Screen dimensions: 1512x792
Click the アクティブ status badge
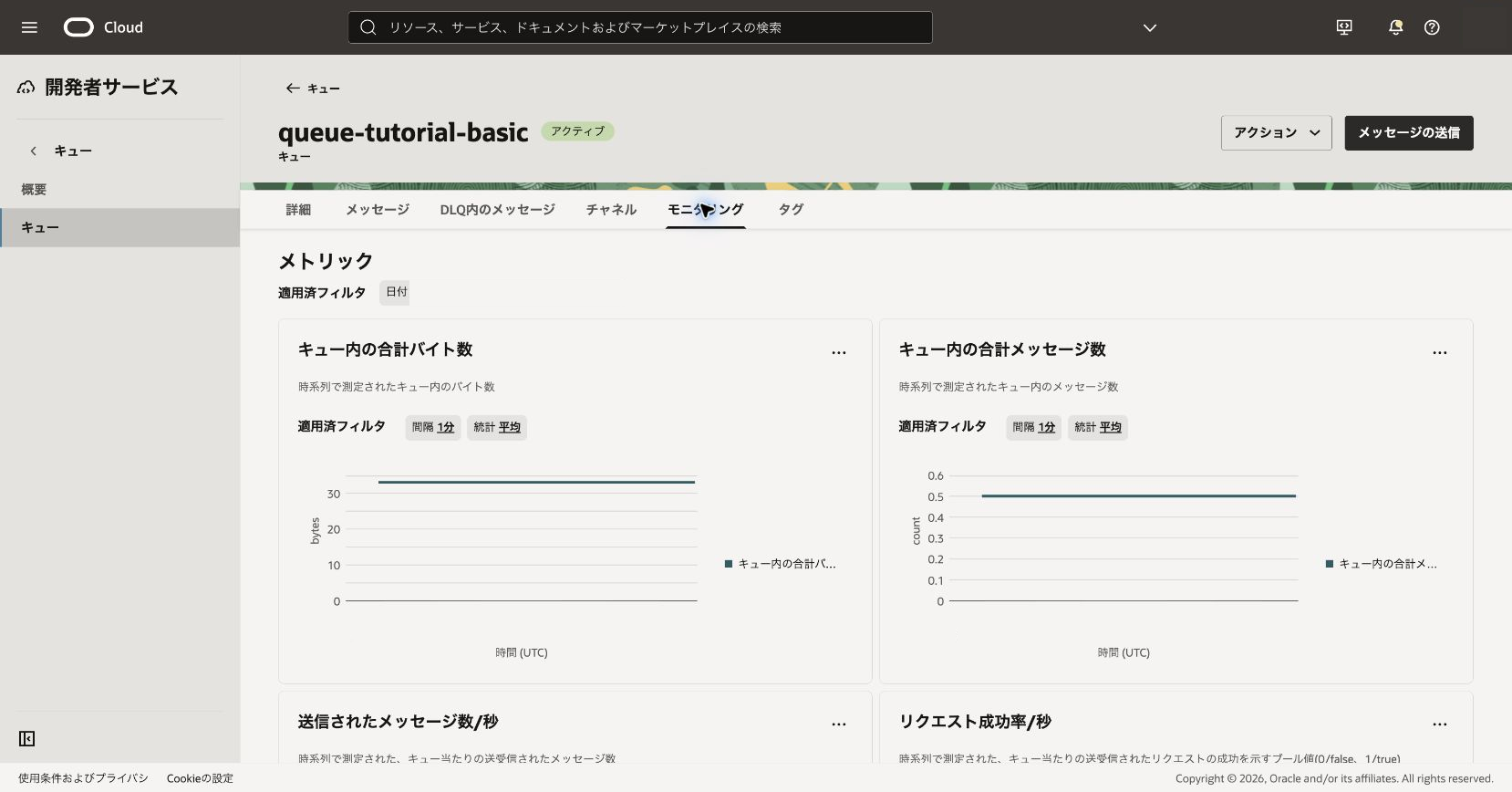coord(578,131)
